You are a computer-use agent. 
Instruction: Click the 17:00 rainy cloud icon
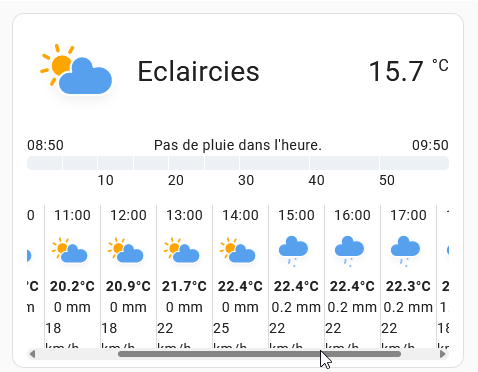[x=405, y=251]
